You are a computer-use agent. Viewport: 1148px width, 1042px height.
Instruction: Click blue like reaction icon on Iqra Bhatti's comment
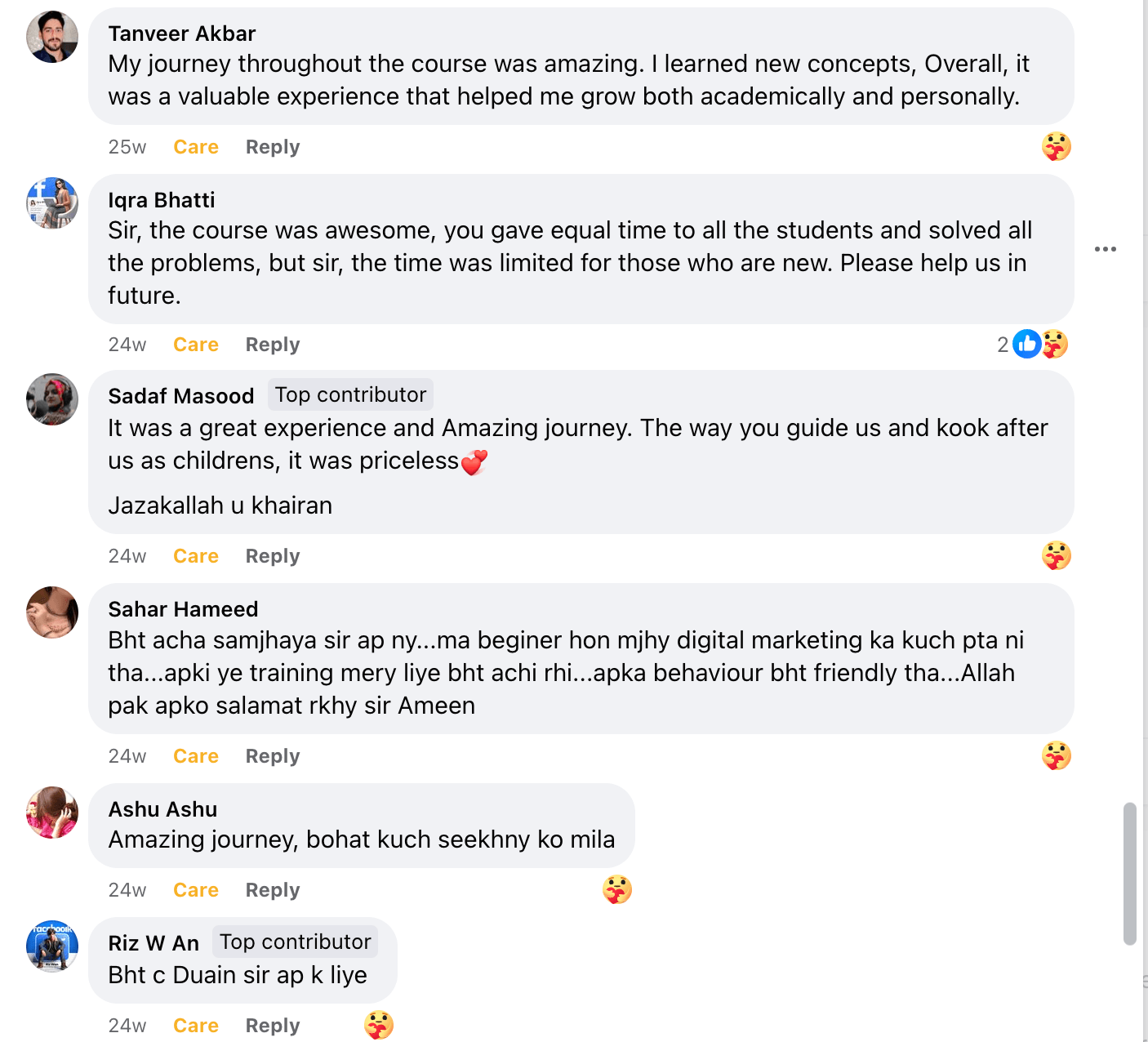coord(1026,344)
